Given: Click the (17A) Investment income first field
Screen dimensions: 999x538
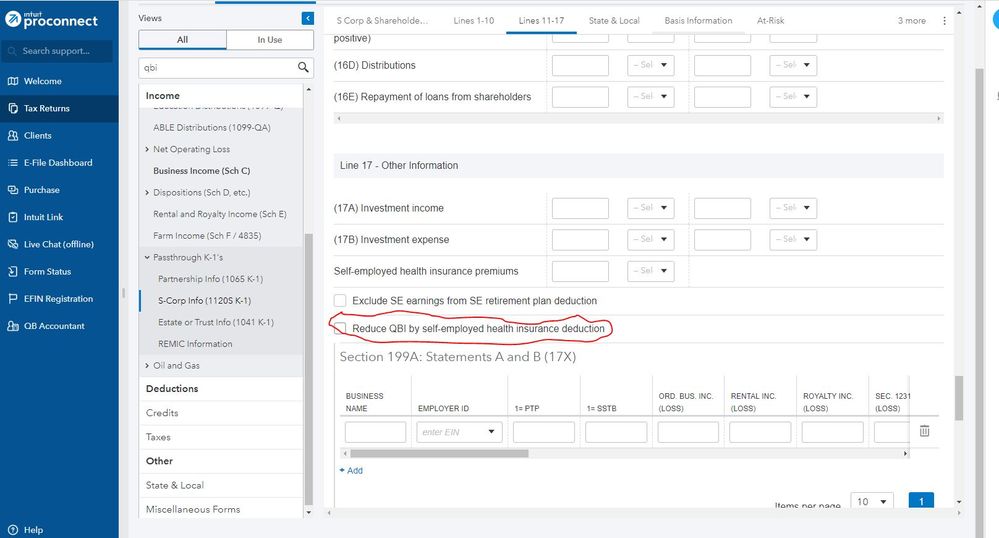Looking at the screenshot, I should click(580, 209).
